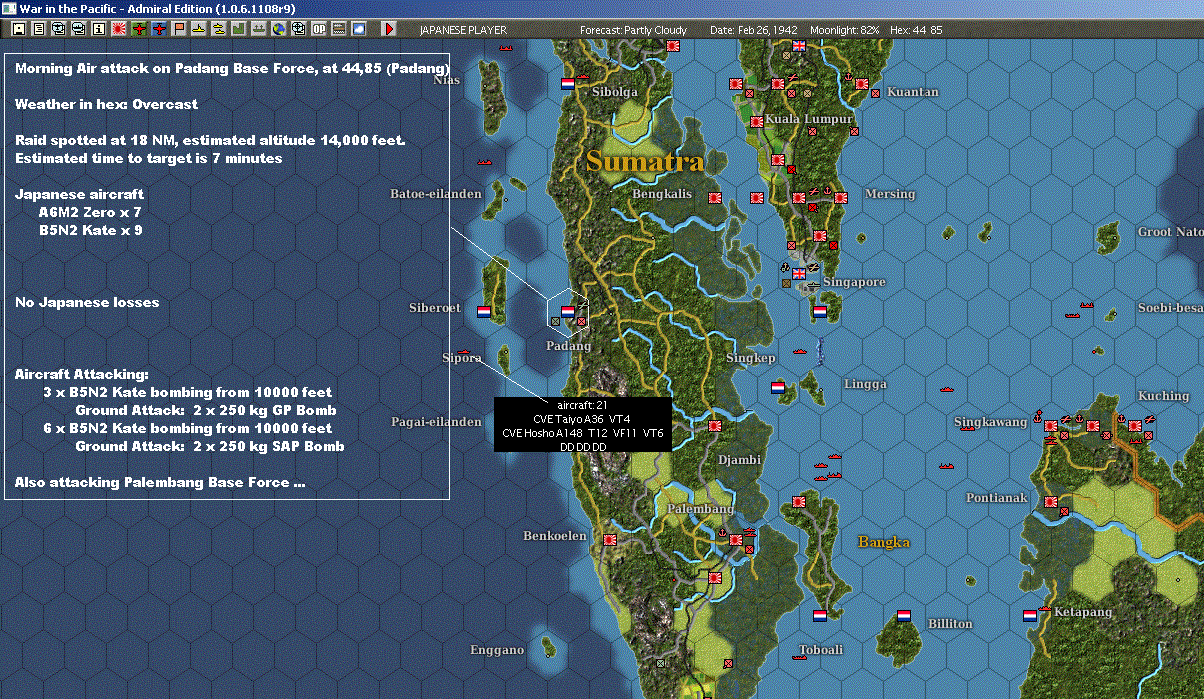Click the 'Moonlight: 82%' status text
Screen dimensions: 1204x699
tap(845, 30)
